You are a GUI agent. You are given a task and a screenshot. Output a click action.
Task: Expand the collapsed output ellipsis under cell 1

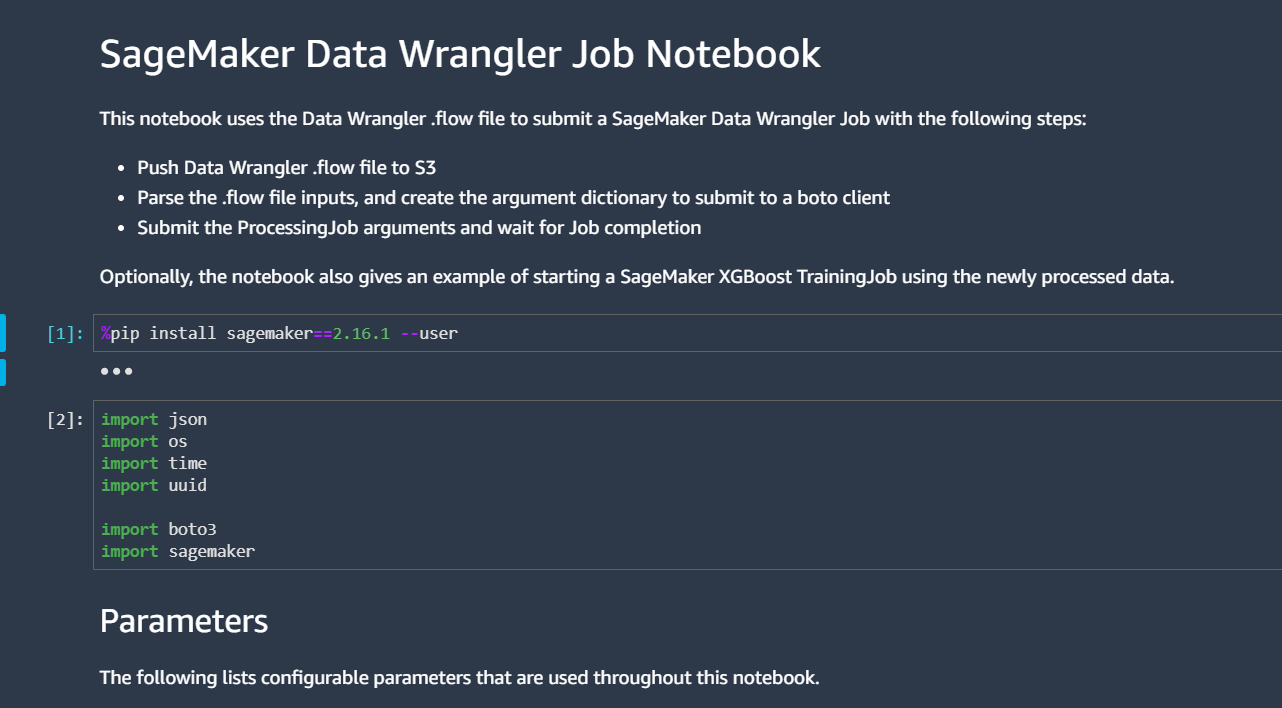tap(116, 371)
